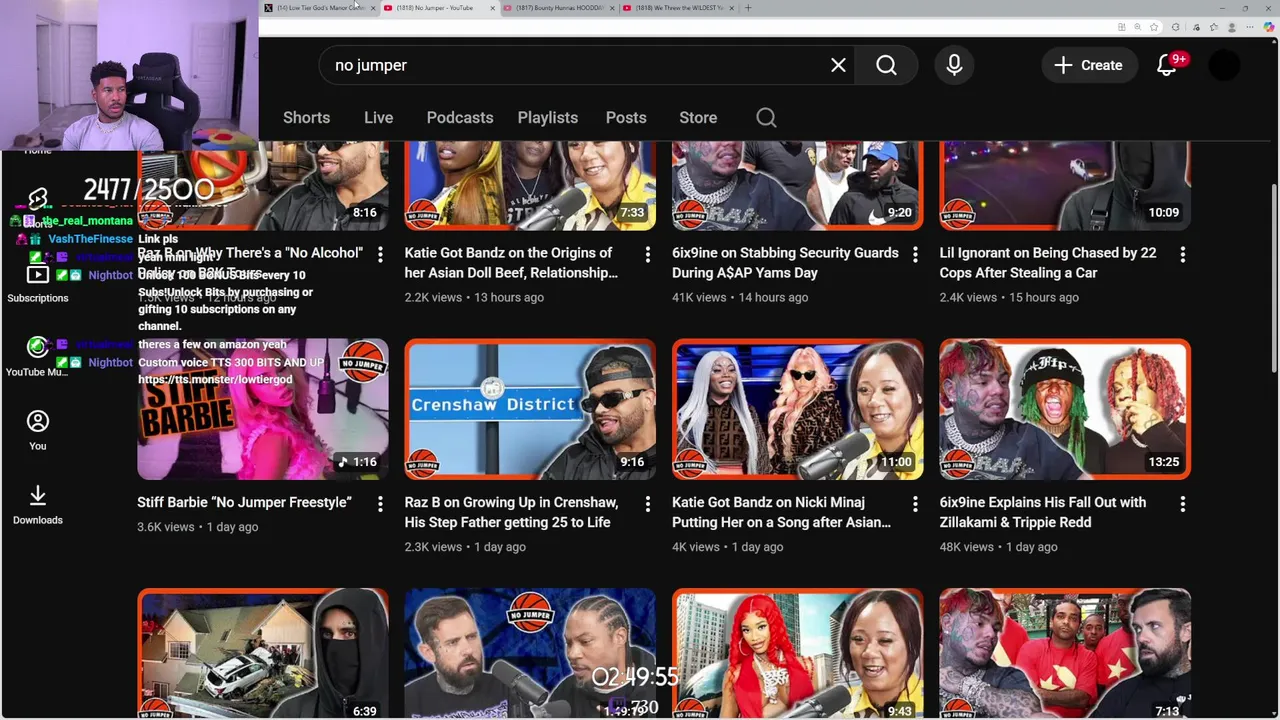1280x720 pixels.
Task: Switch to the Podcasts tab
Action: tap(460, 118)
